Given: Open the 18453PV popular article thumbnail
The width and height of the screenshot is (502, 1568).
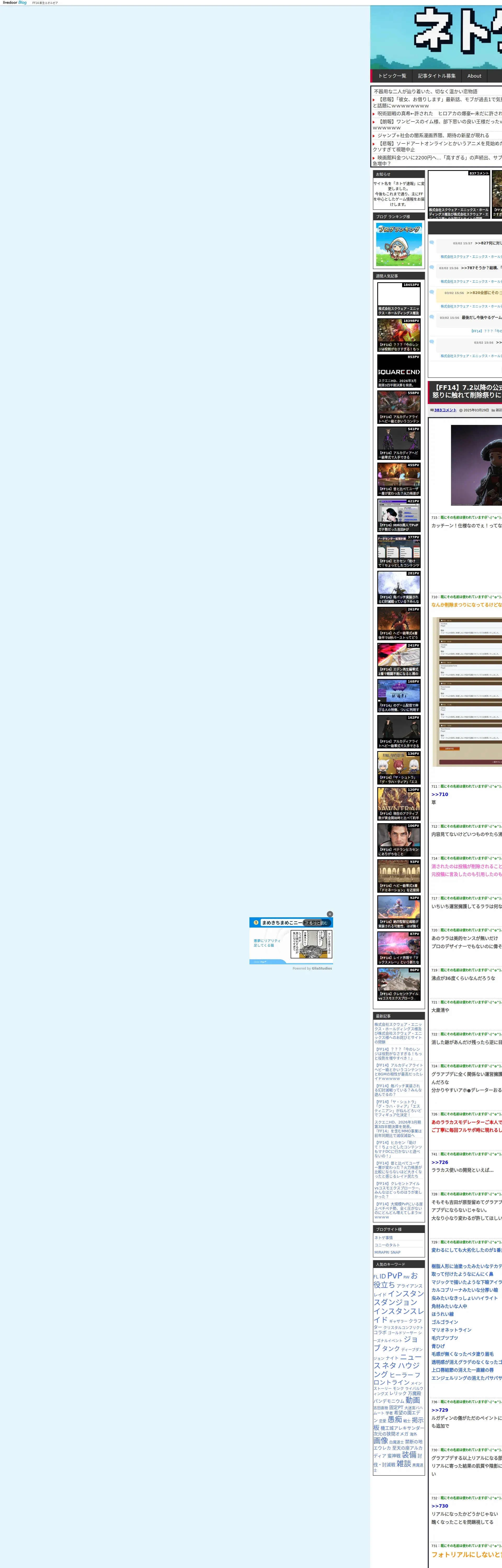Looking at the screenshot, I should (398, 298).
